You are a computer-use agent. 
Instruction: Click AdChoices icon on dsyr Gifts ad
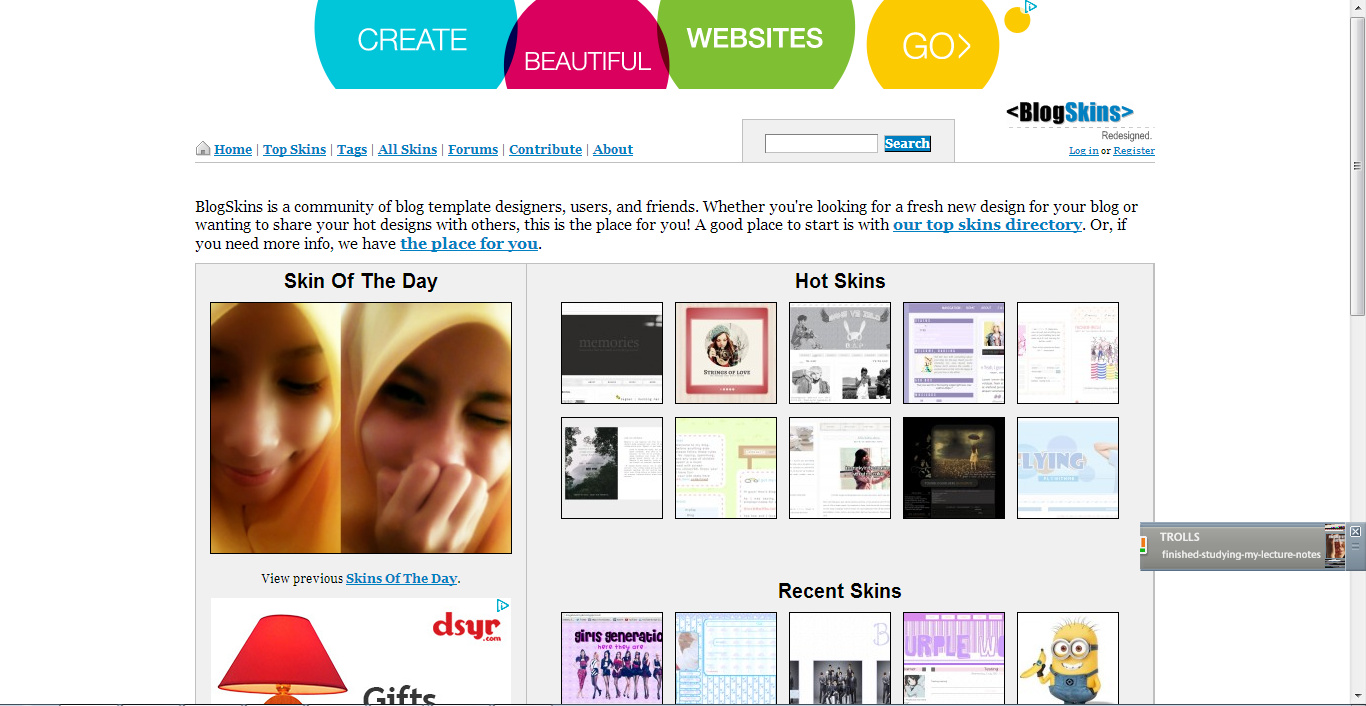(503, 606)
